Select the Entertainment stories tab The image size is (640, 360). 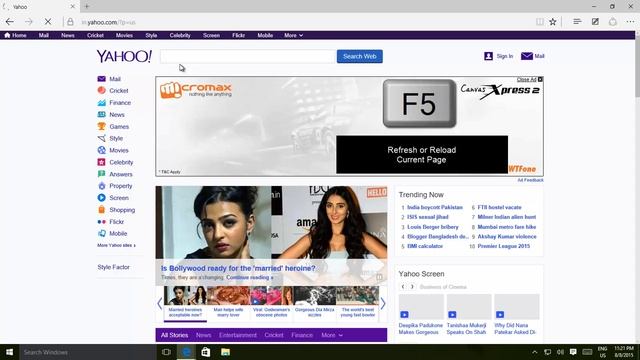click(238, 335)
